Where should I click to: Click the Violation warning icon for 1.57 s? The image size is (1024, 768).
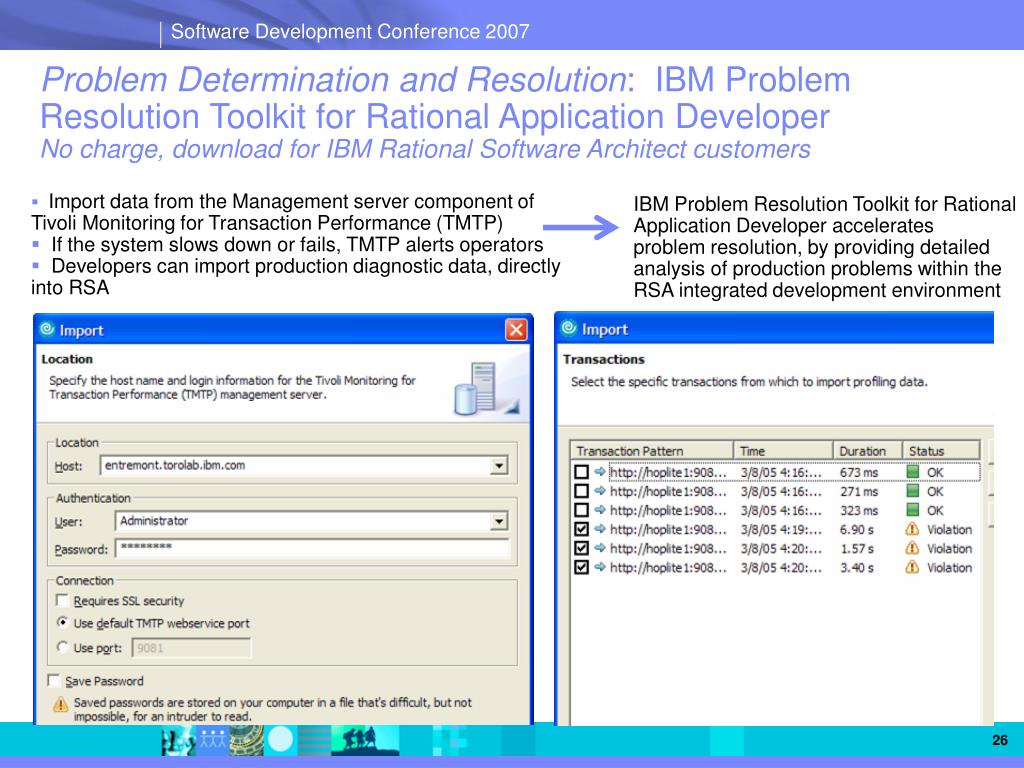click(912, 548)
